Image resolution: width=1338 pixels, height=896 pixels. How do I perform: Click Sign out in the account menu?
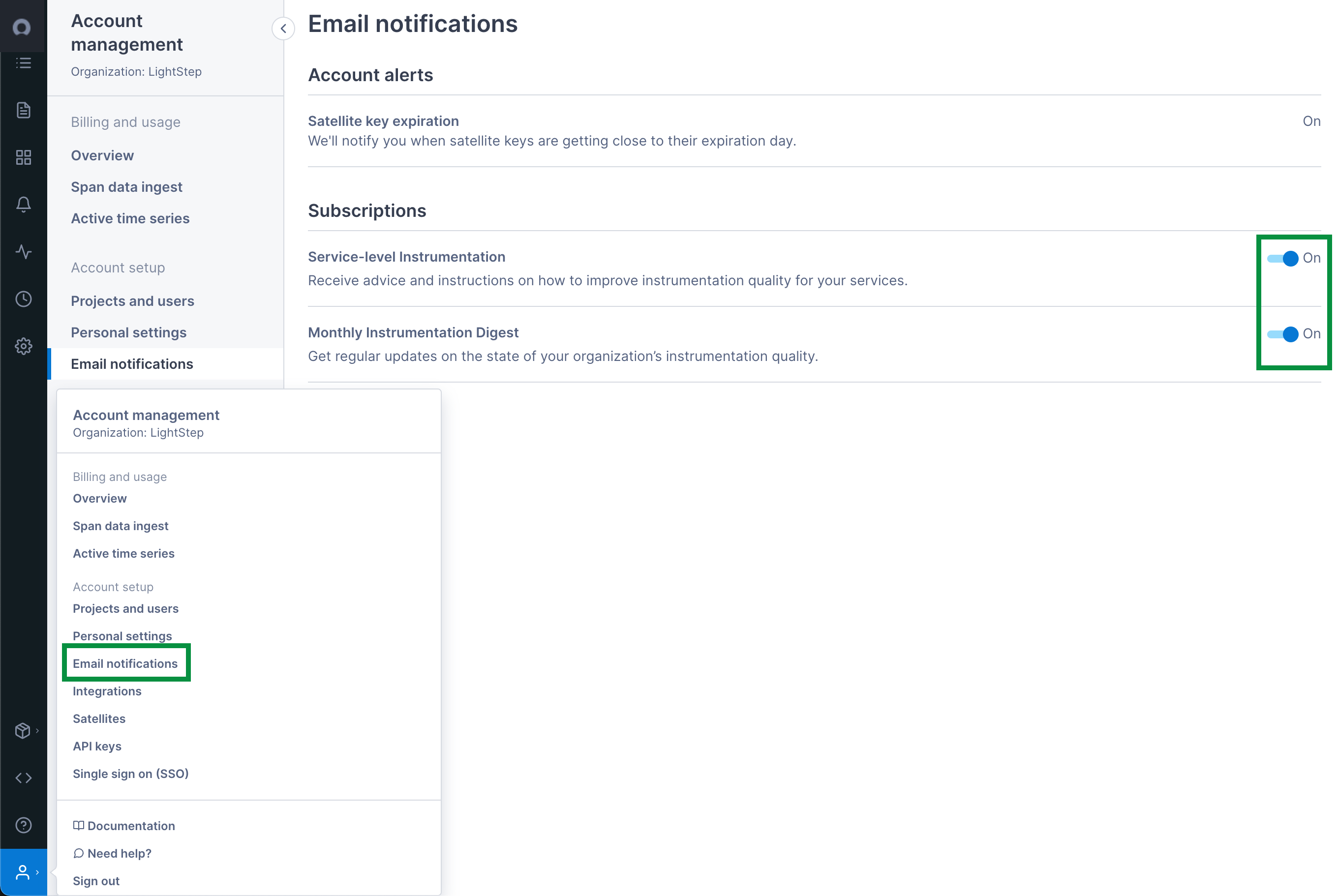[96, 881]
